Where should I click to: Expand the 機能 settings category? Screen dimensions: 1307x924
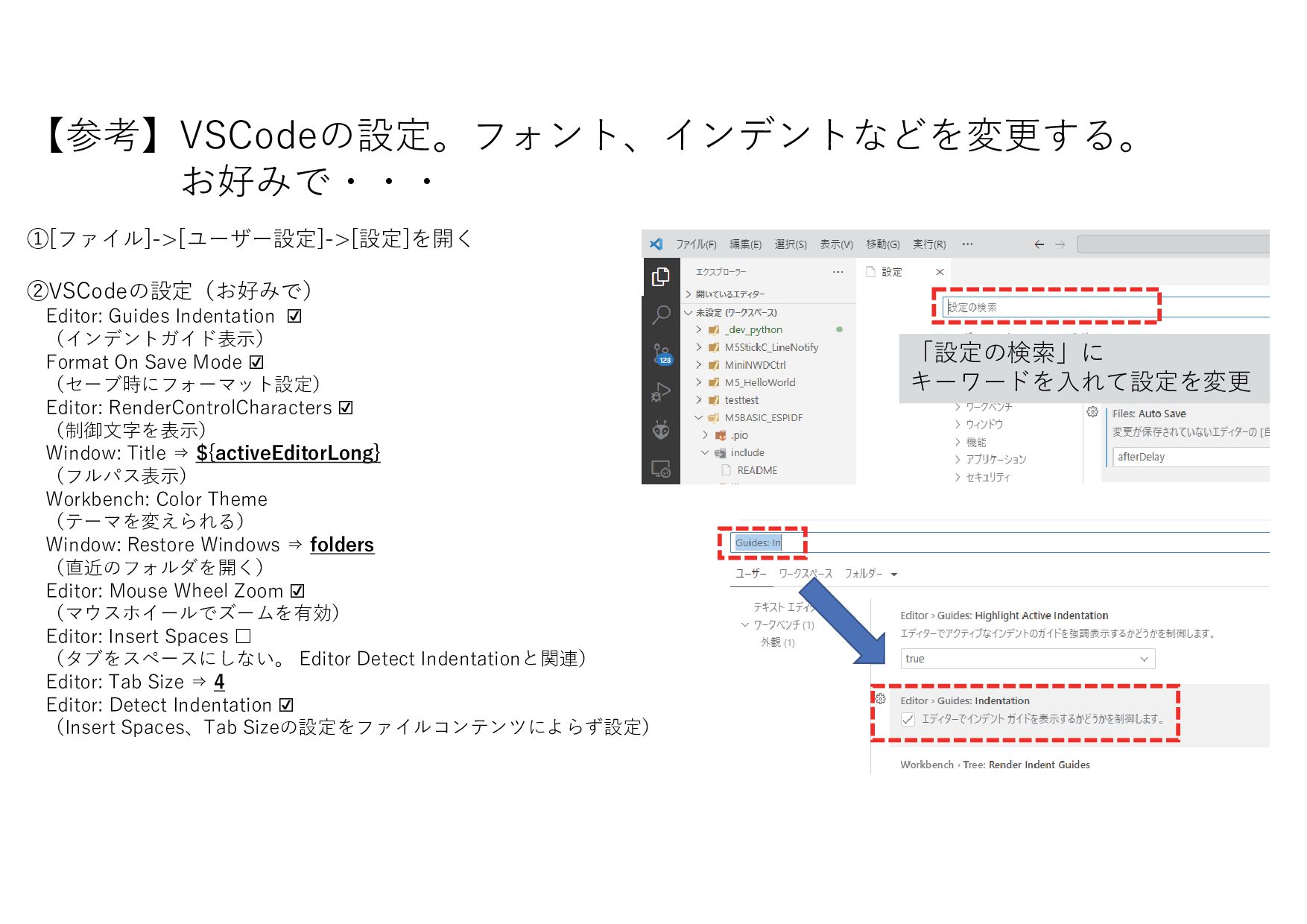pos(958,442)
